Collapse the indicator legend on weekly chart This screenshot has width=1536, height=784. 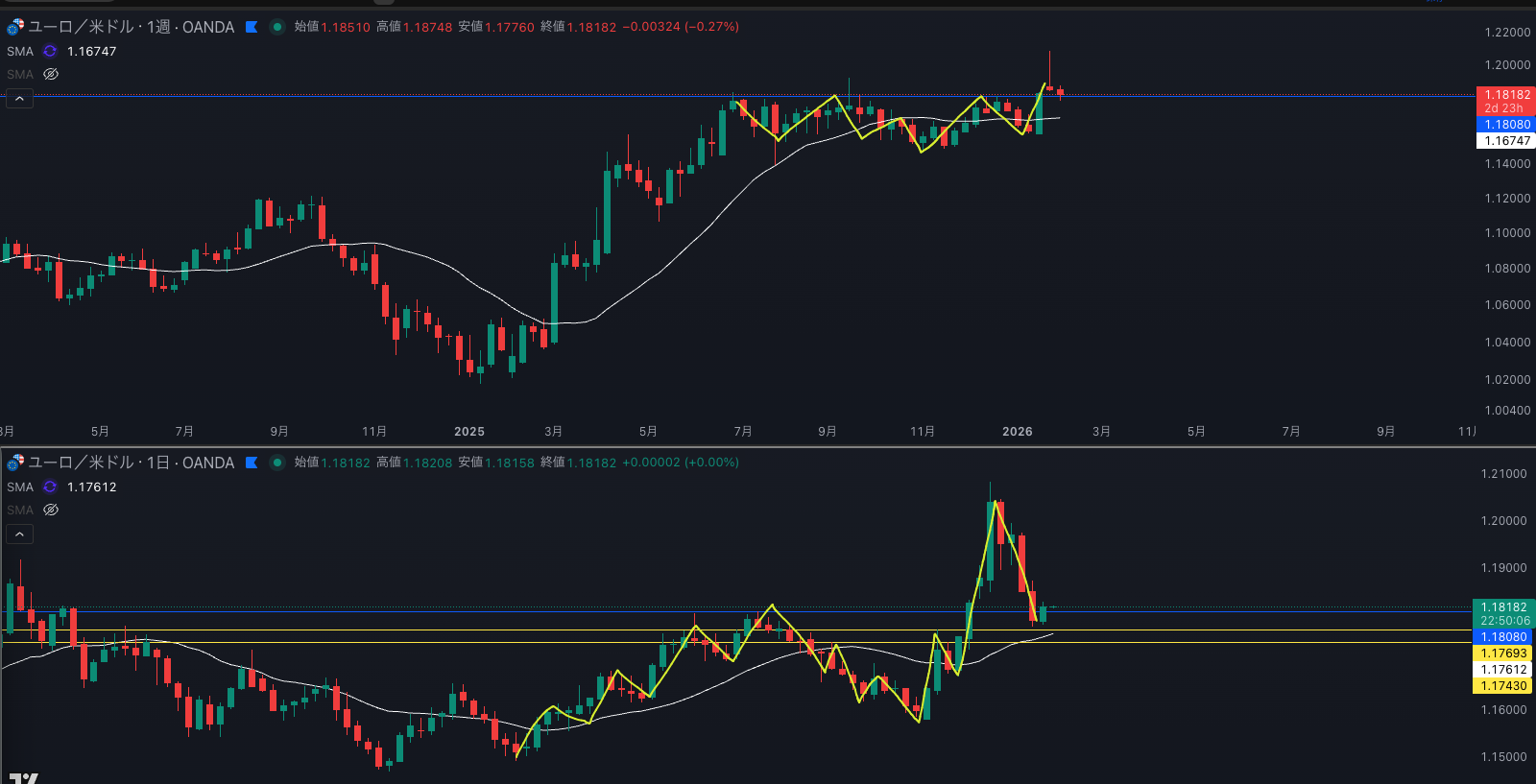[19, 99]
